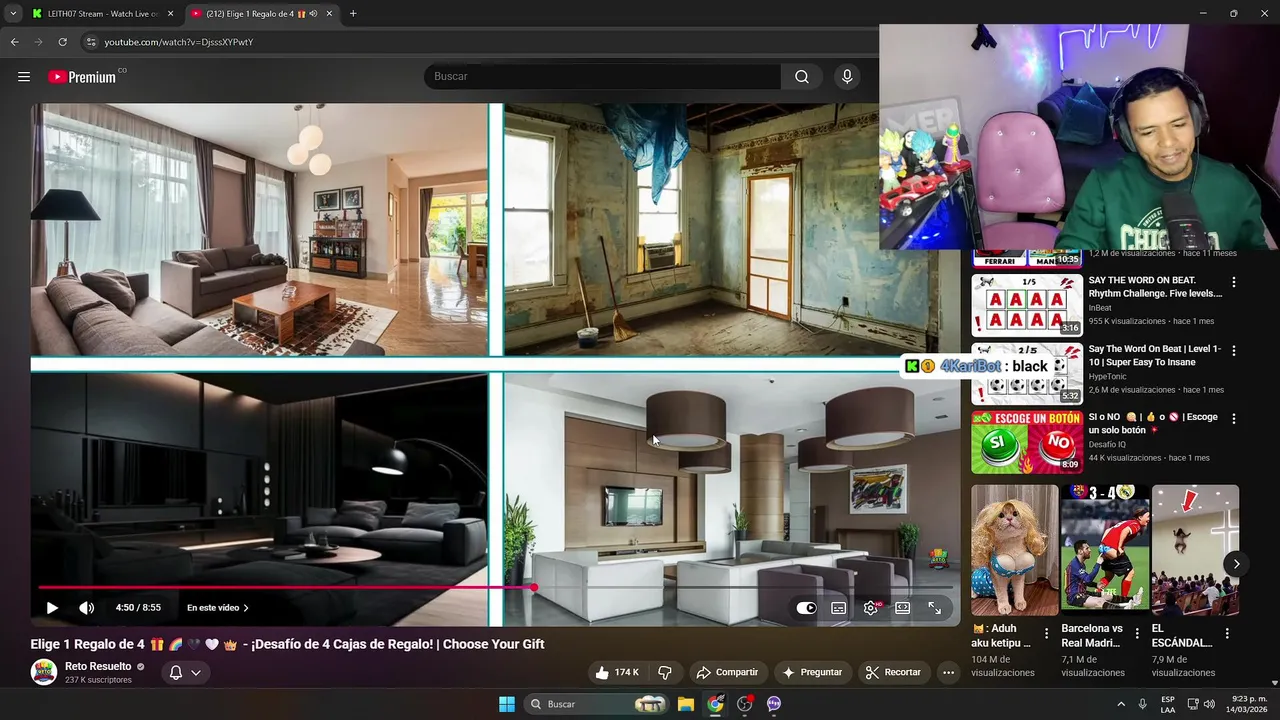Open the Windows Start menu
The image size is (1280, 720).
pos(507,704)
